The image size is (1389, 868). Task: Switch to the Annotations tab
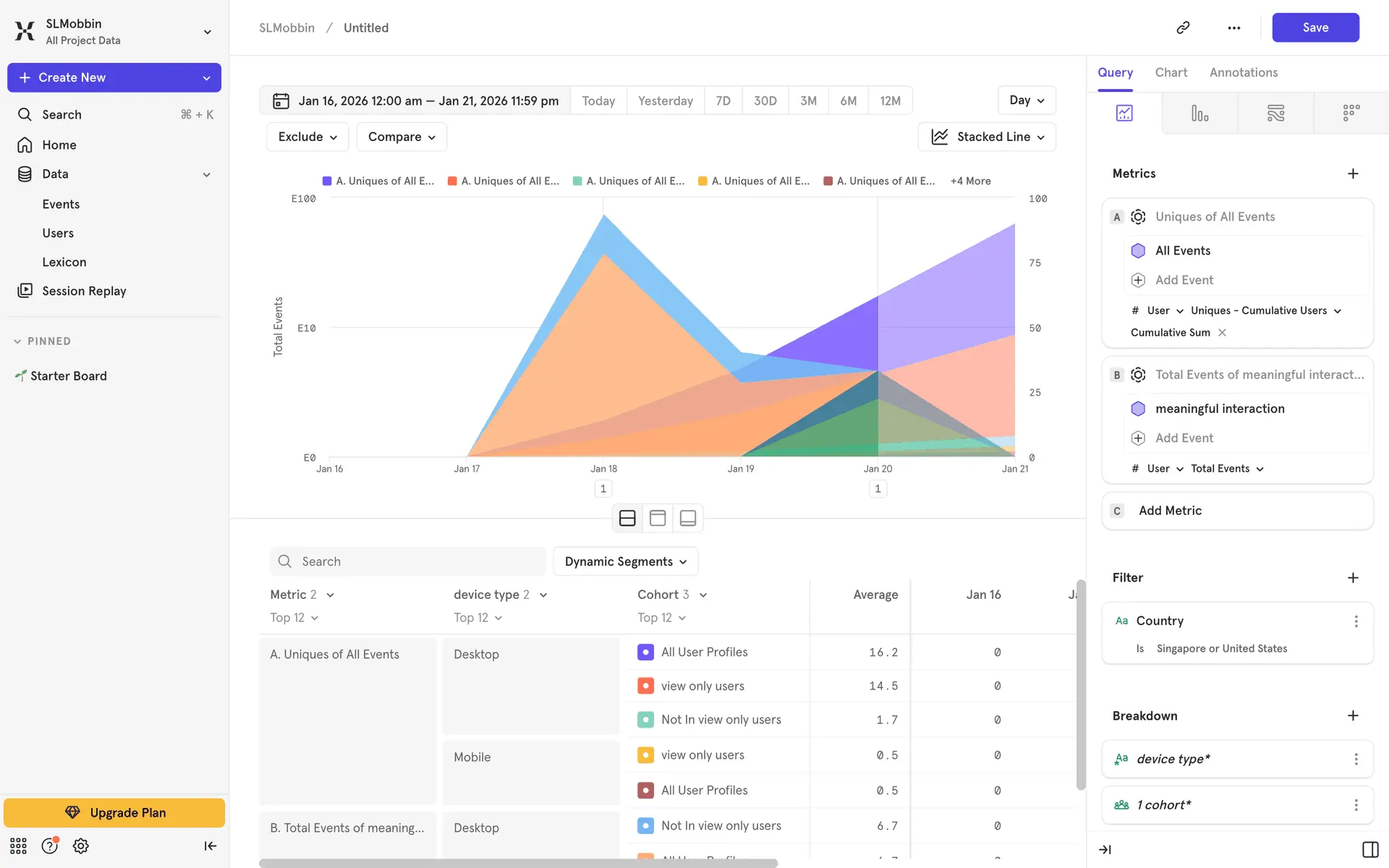1243,72
